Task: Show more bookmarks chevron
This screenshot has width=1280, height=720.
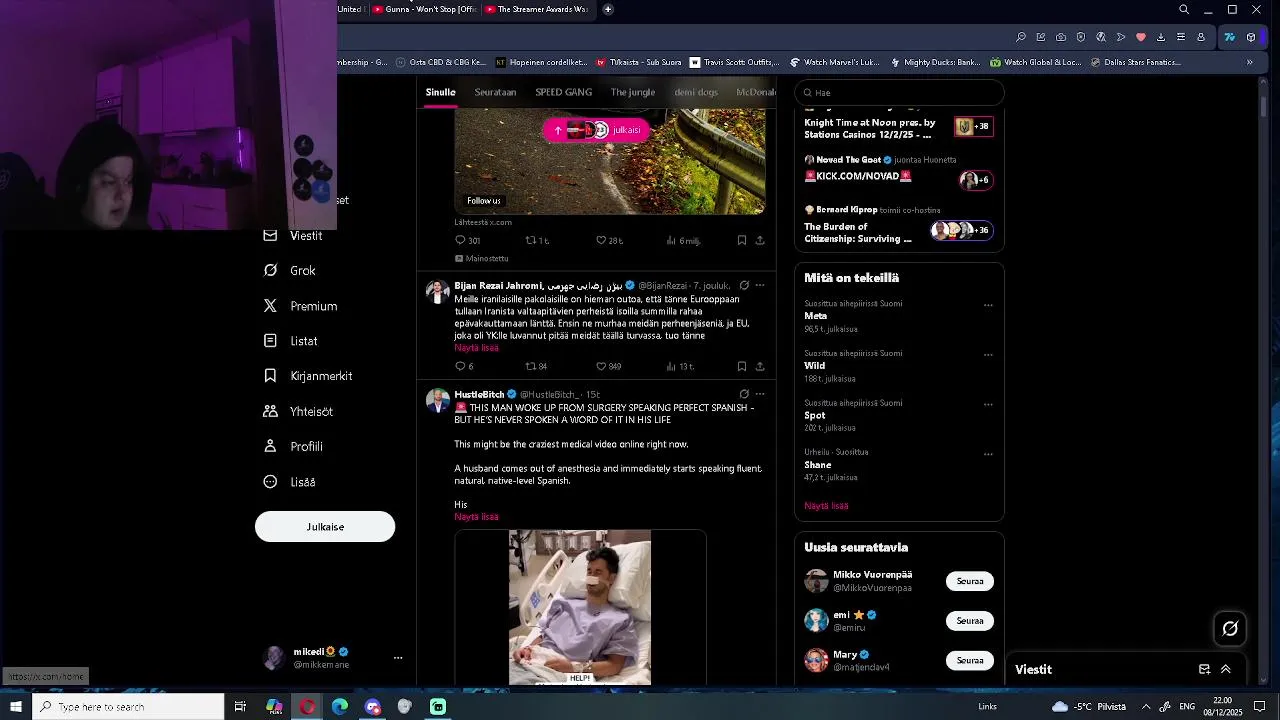Action: 1249,62
